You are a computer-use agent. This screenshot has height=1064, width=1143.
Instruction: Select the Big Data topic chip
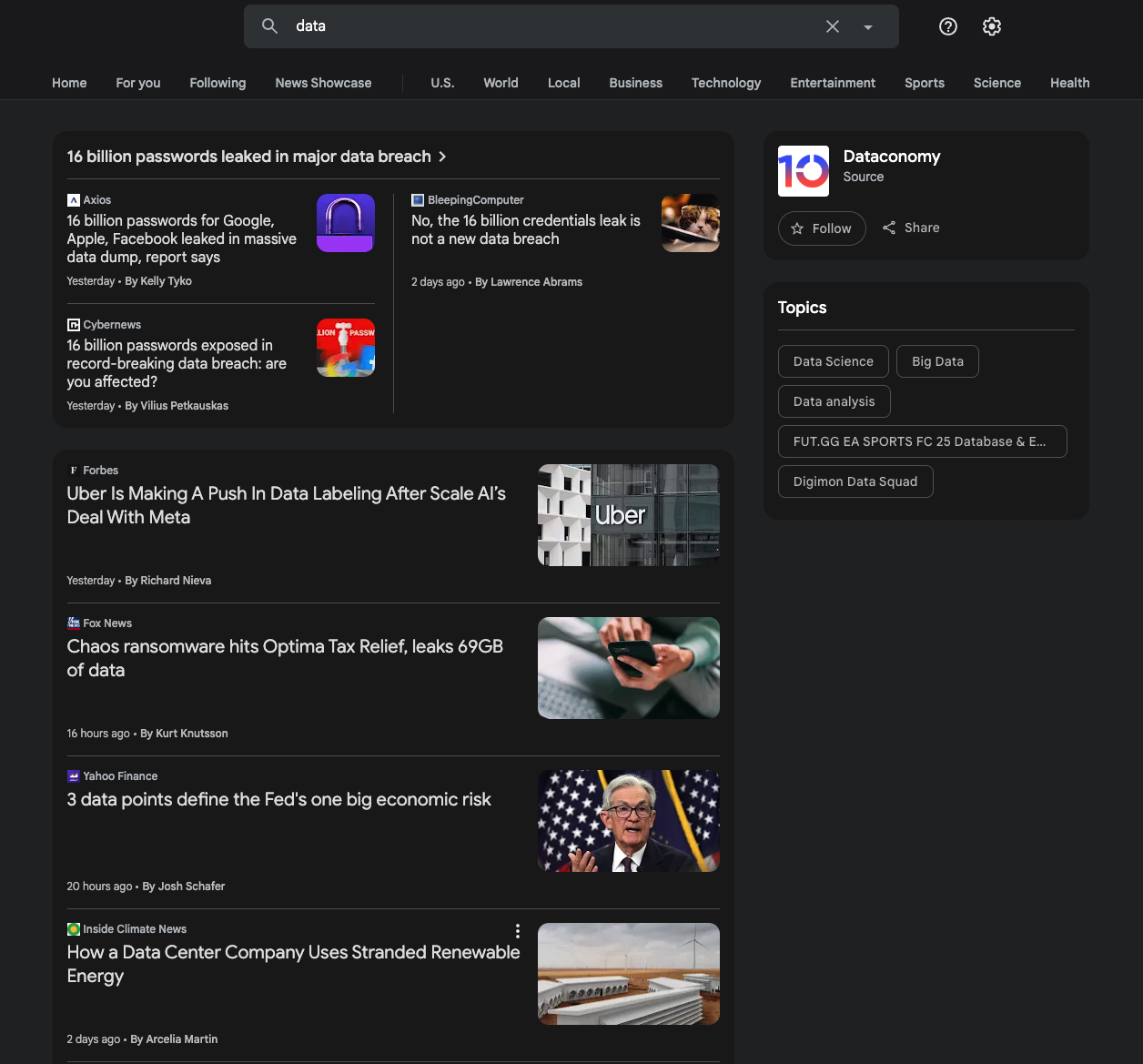point(936,361)
